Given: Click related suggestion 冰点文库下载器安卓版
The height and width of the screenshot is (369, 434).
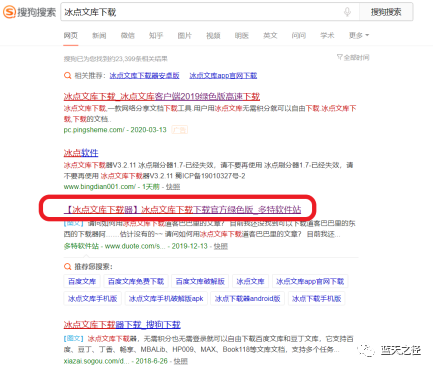Looking at the screenshot, I should click(144, 76).
